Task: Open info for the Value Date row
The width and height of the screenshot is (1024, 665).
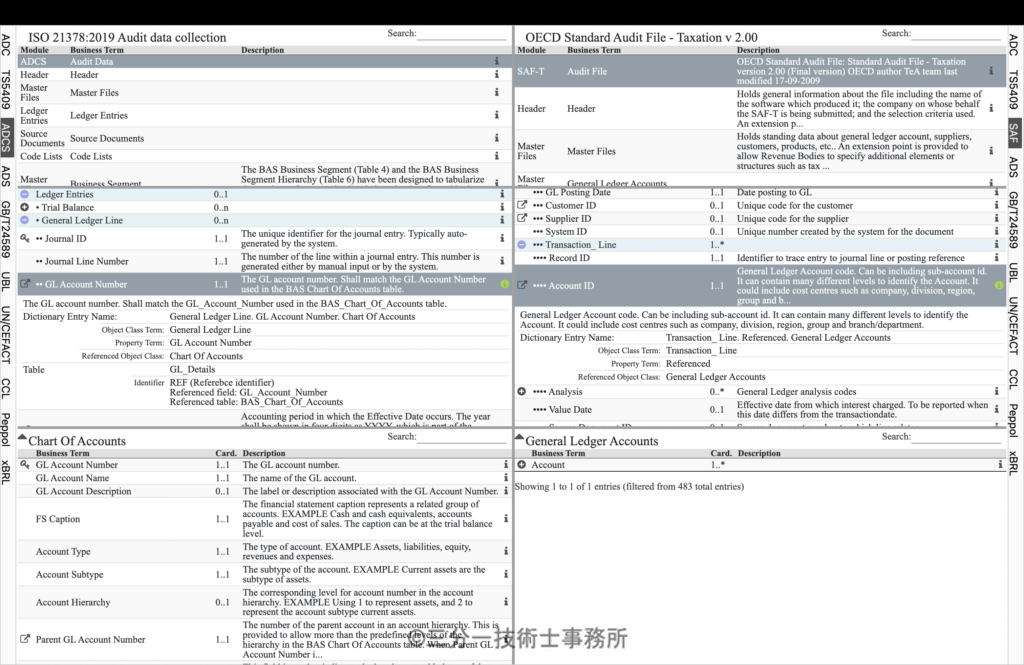Action: click(997, 410)
